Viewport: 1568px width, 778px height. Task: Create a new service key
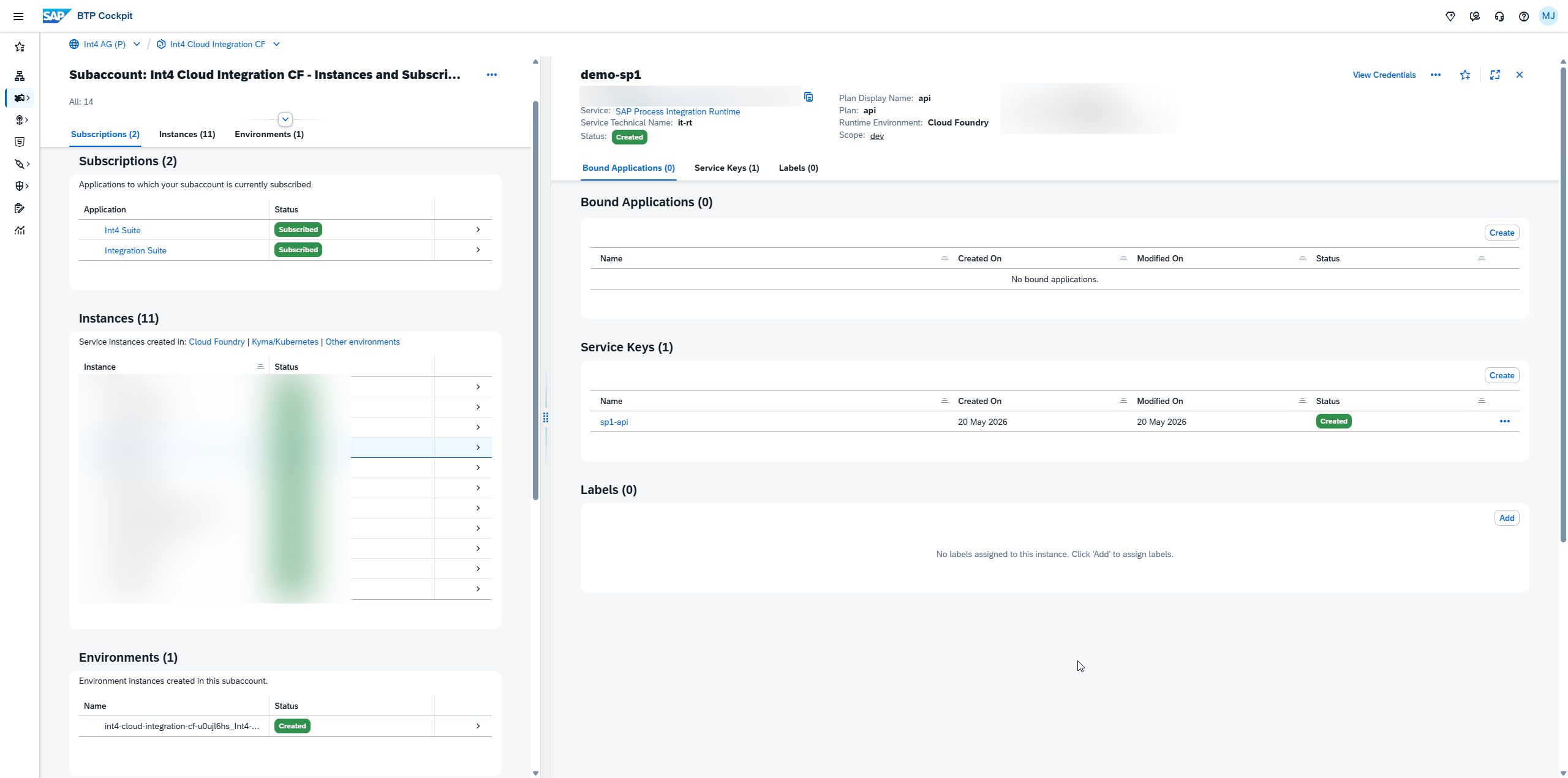pyautogui.click(x=1502, y=375)
